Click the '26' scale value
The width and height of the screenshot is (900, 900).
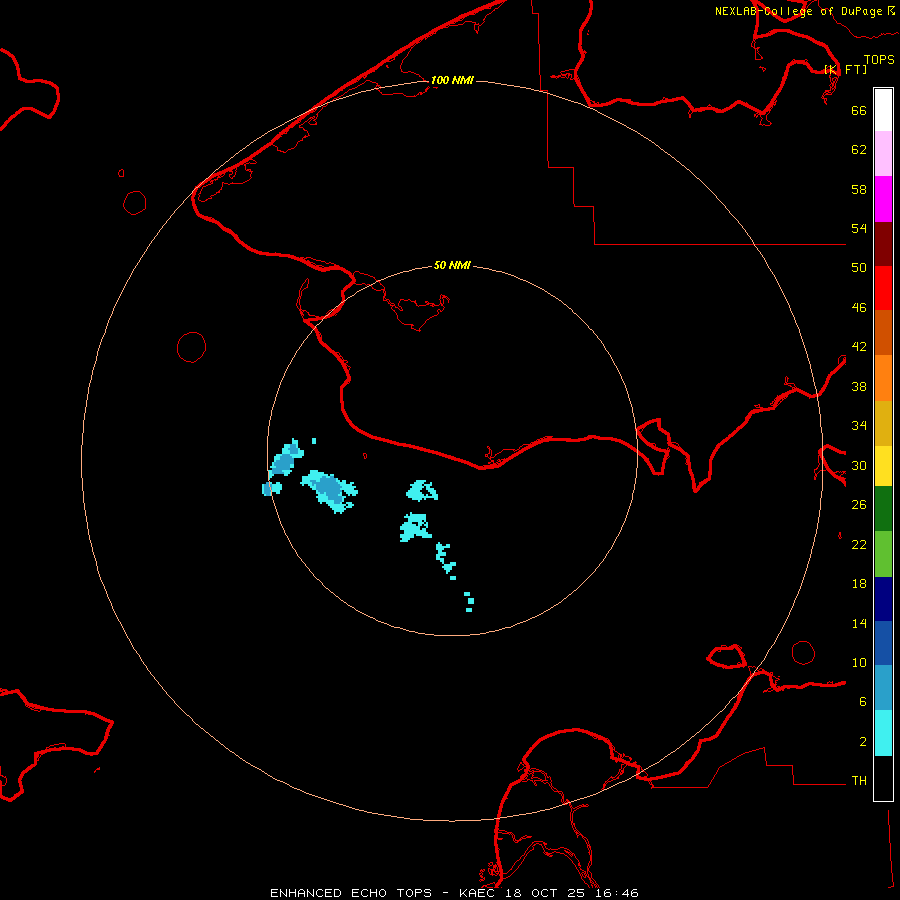(x=859, y=505)
